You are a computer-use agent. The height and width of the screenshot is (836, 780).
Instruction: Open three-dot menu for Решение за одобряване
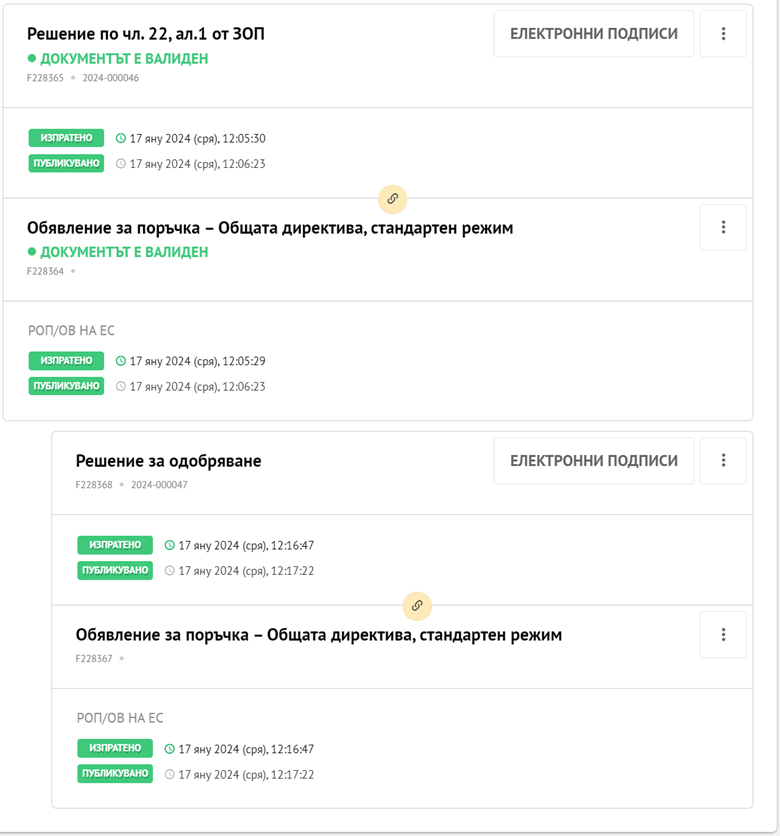[723, 461]
